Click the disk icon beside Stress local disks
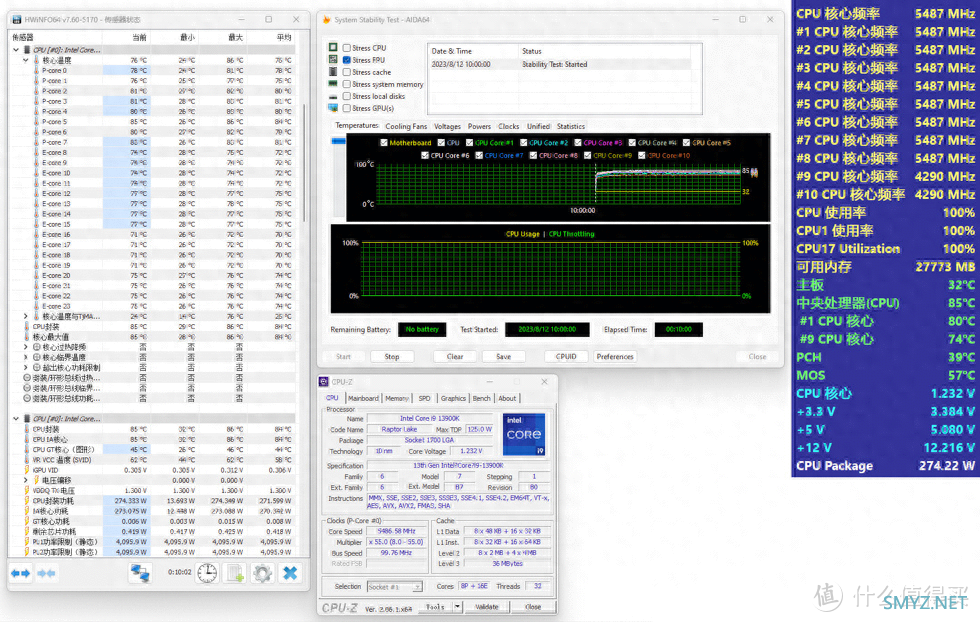 tap(333, 96)
